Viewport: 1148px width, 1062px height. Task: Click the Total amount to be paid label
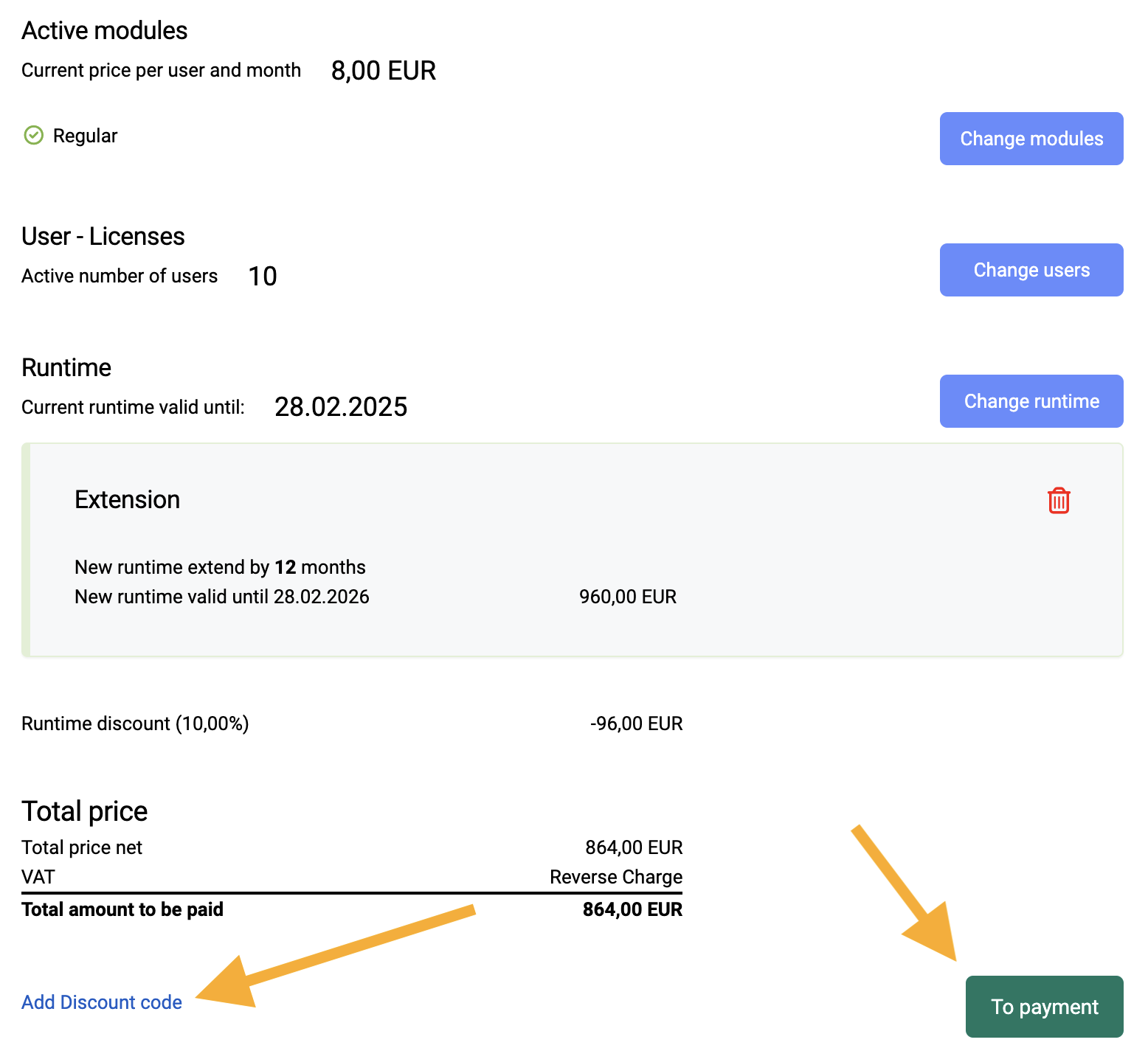tap(122, 909)
